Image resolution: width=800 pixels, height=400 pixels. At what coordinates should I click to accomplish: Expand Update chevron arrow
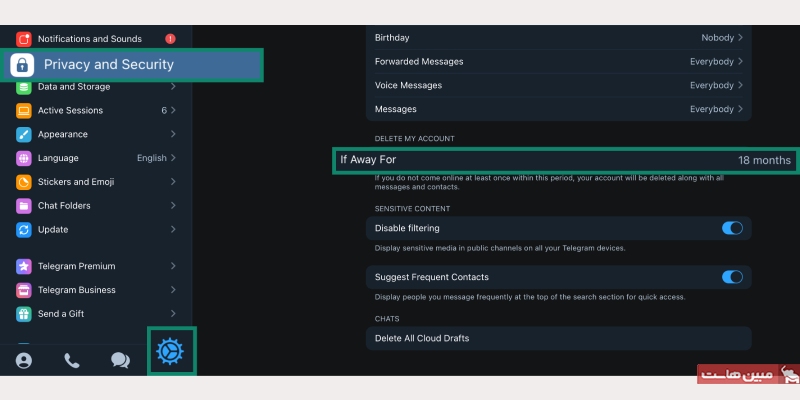coord(173,229)
